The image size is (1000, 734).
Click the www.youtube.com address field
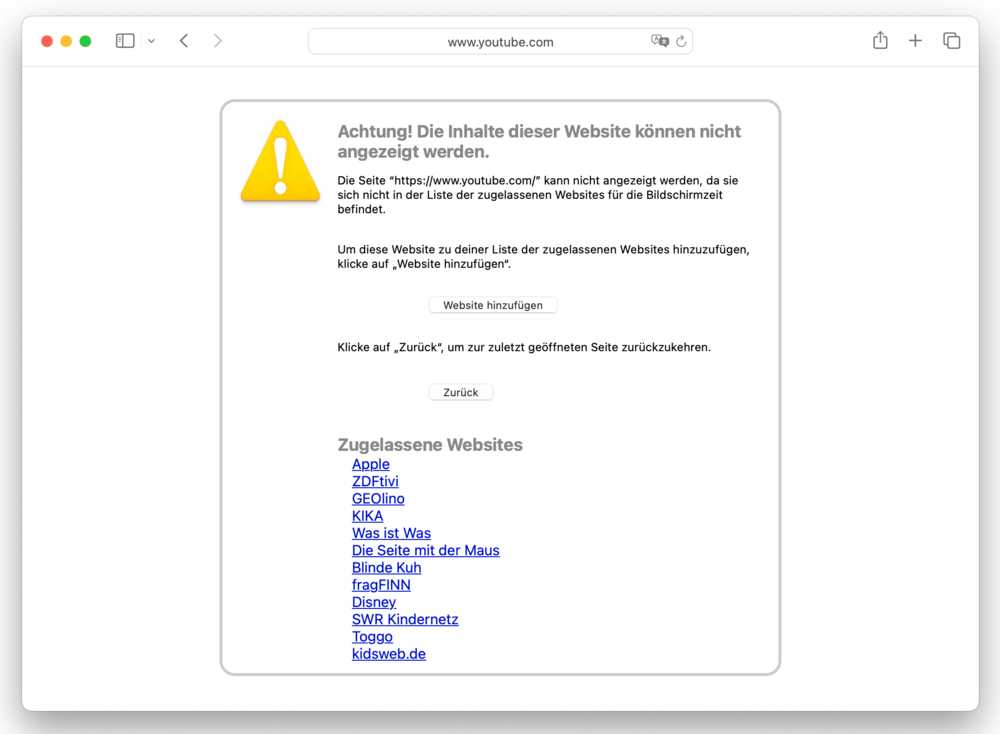[x=500, y=41]
